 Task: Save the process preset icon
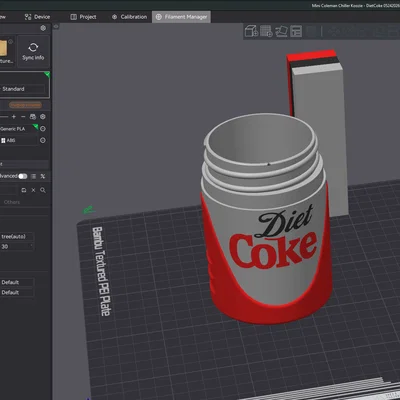24,190
